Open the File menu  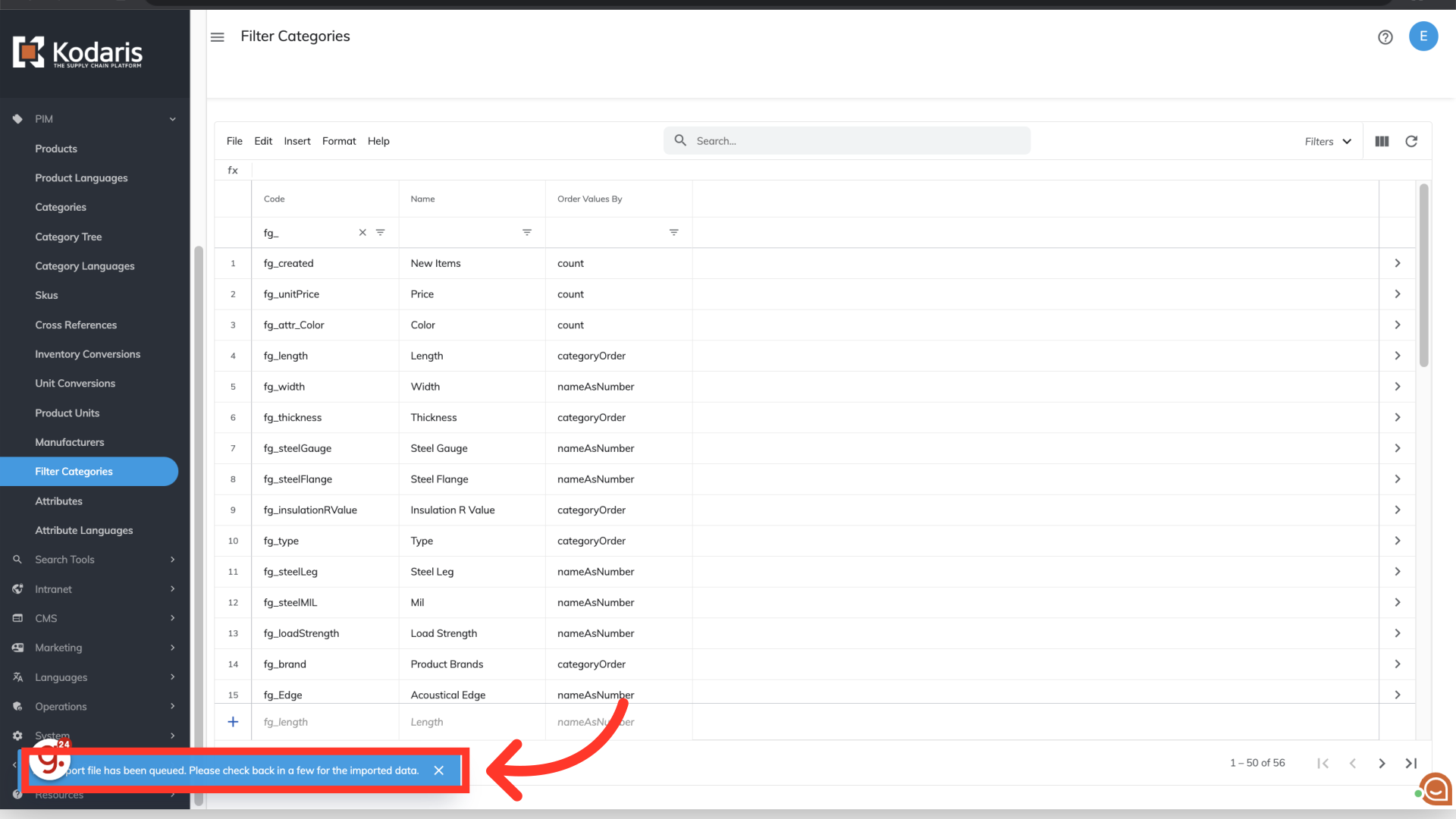coord(234,141)
